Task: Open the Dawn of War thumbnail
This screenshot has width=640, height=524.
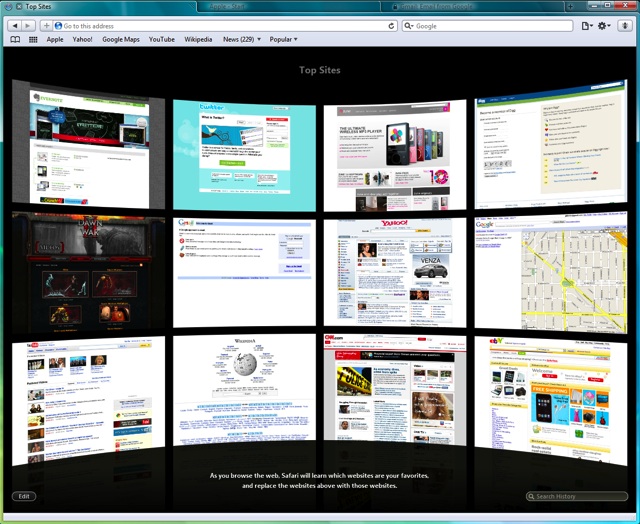Action: [89, 273]
